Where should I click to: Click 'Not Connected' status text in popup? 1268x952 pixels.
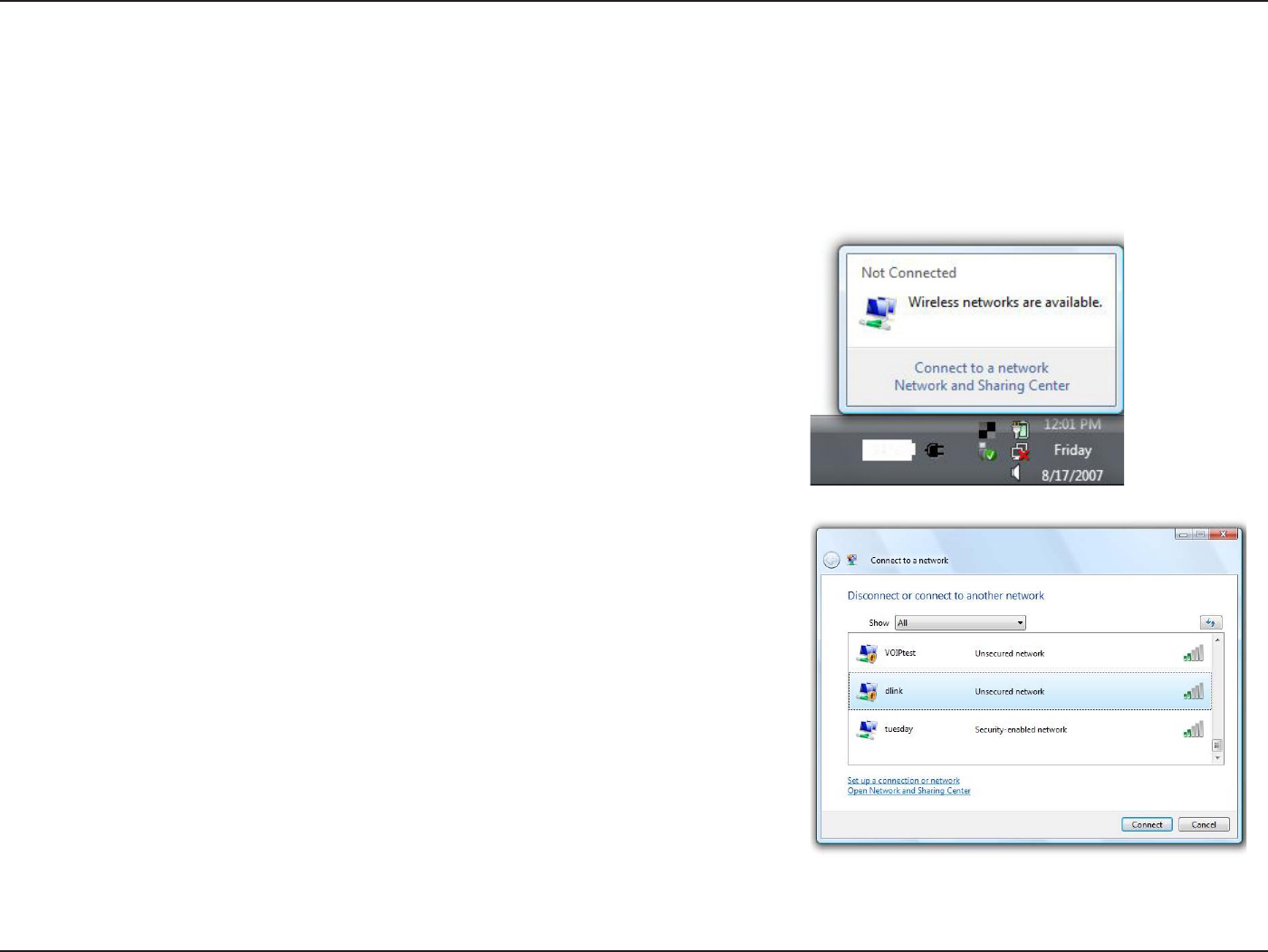pyautogui.click(x=908, y=273)
